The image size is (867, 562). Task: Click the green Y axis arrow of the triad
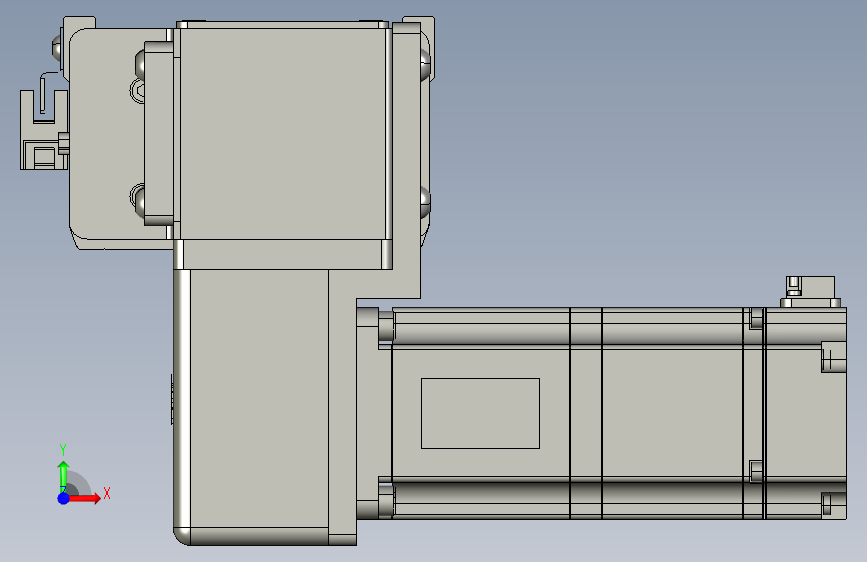[64, 476]
